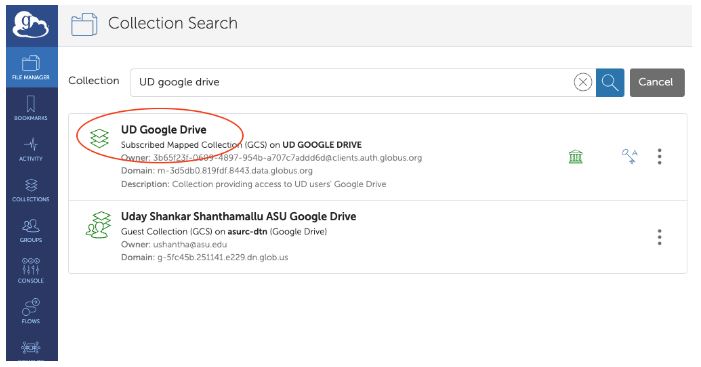Open File Manager in the sidebar
701x367 pixels.
pos(31,67)
